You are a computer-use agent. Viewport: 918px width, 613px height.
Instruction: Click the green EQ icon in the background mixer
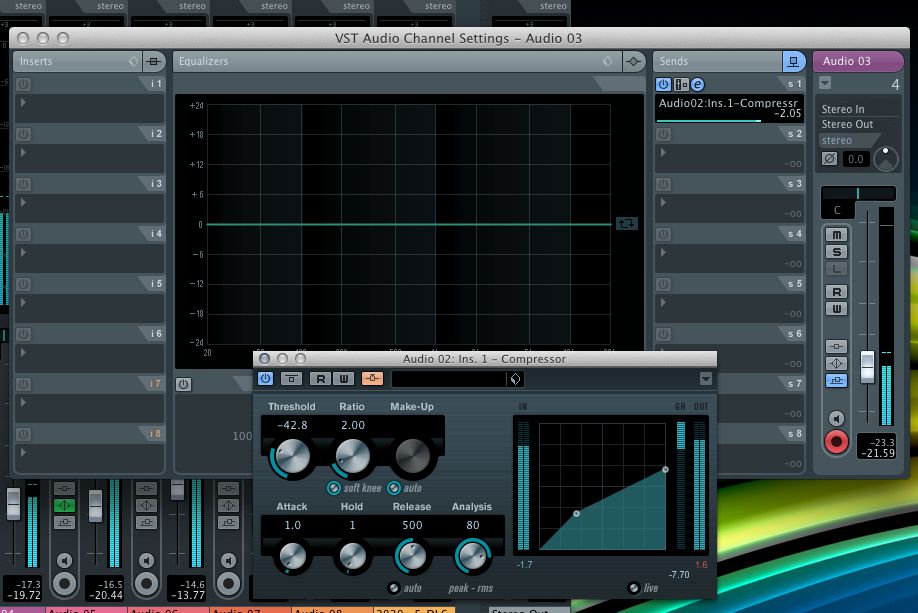64,505
